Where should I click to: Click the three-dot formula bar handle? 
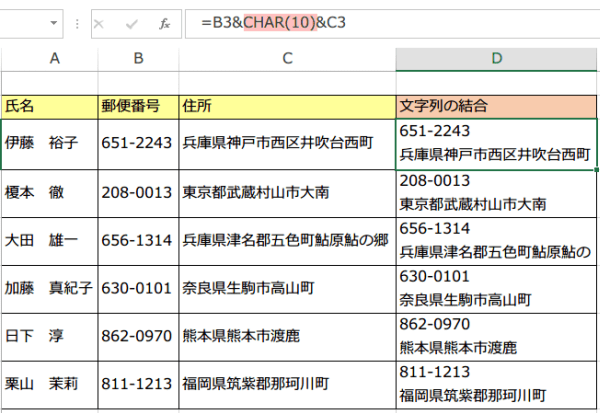tap(77, 24)
